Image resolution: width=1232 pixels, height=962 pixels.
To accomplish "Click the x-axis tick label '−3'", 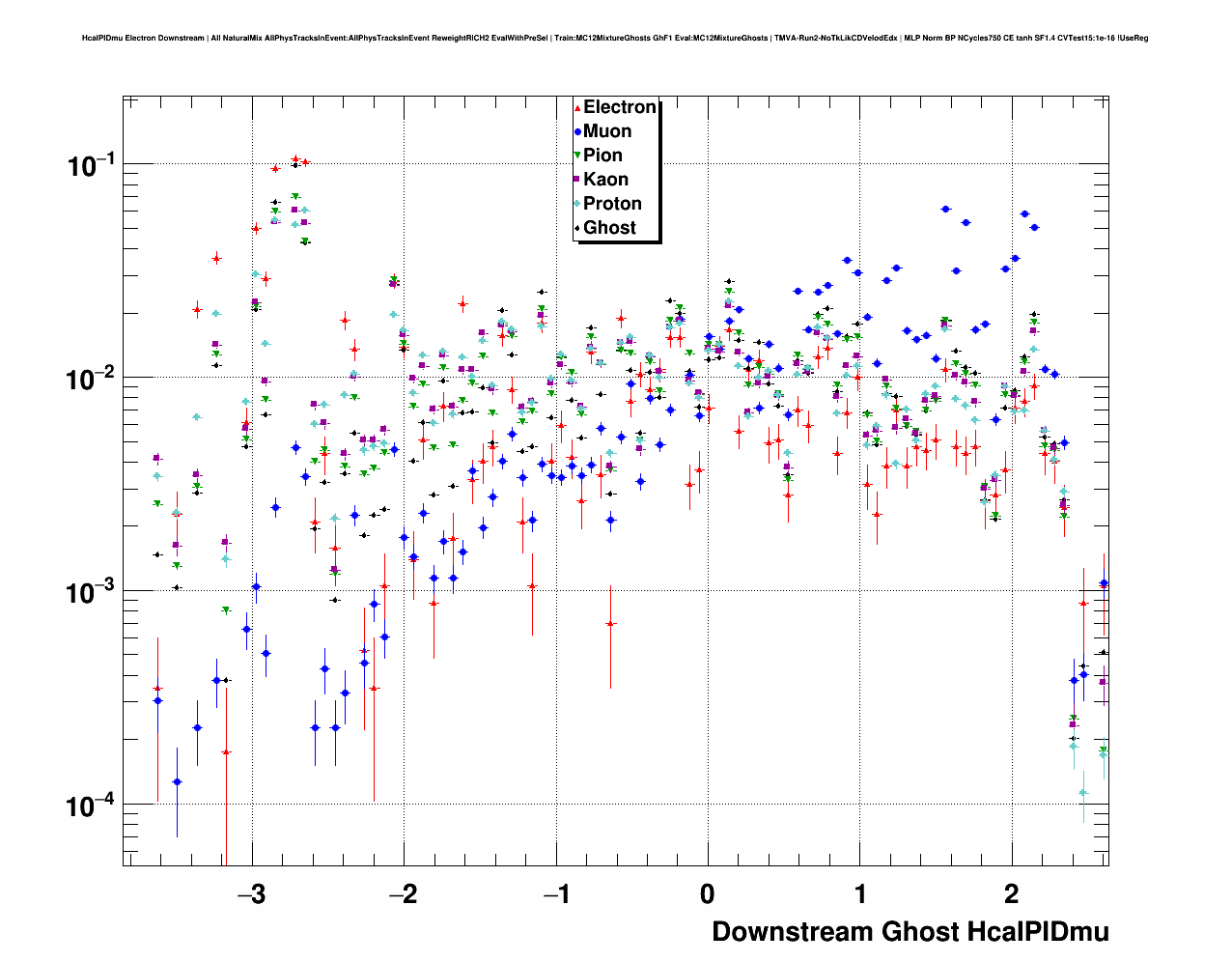I will pyautogui.click(x=250, y=894).
